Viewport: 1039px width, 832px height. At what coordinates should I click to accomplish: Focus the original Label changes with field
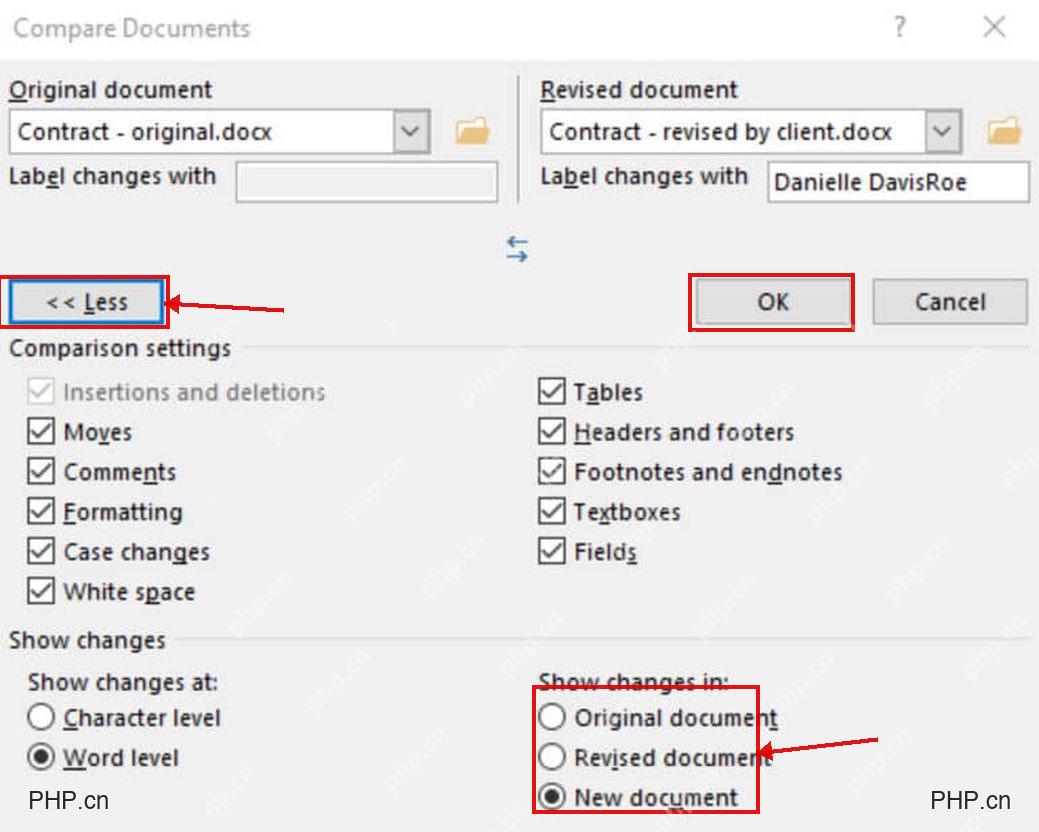coord(366,182)
